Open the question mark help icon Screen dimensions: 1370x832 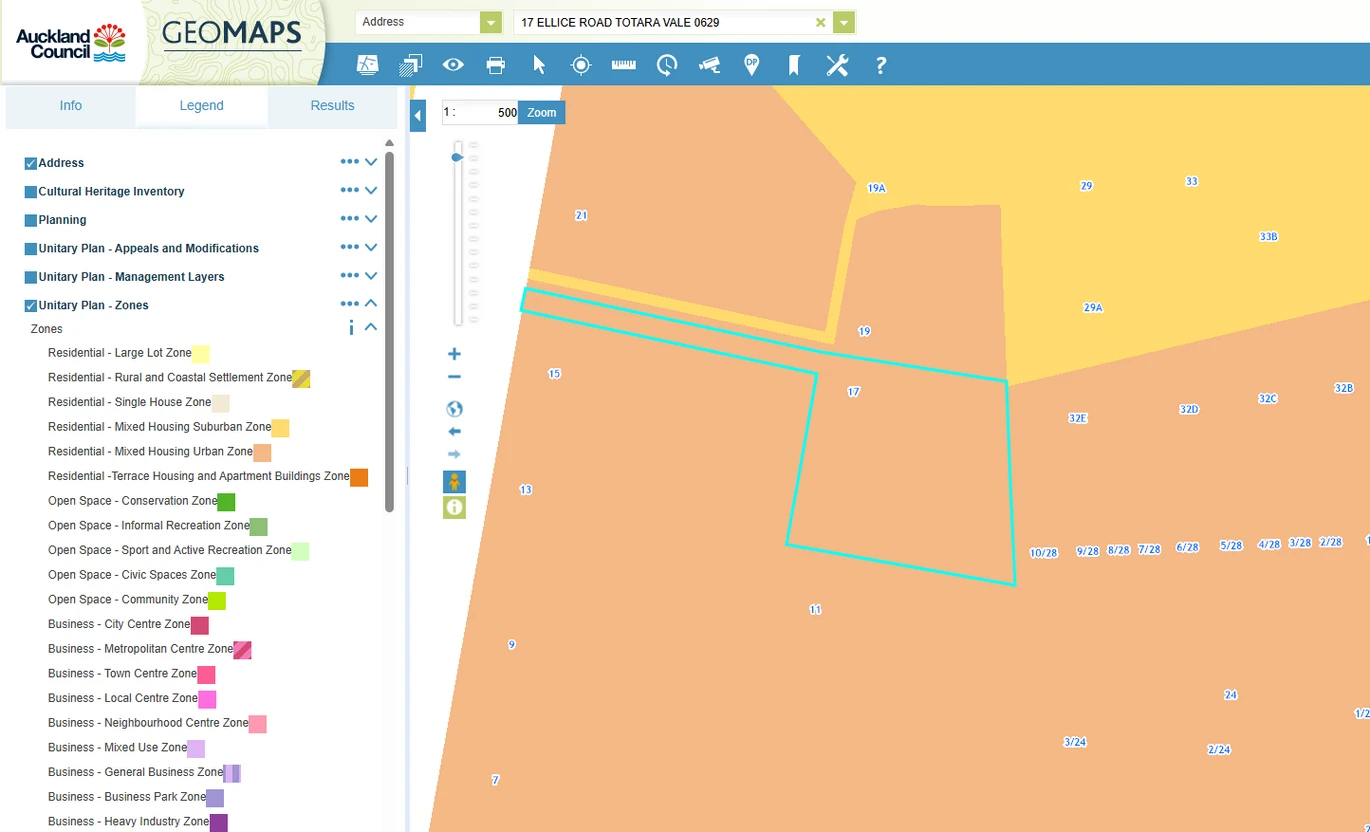pos(881,65)
